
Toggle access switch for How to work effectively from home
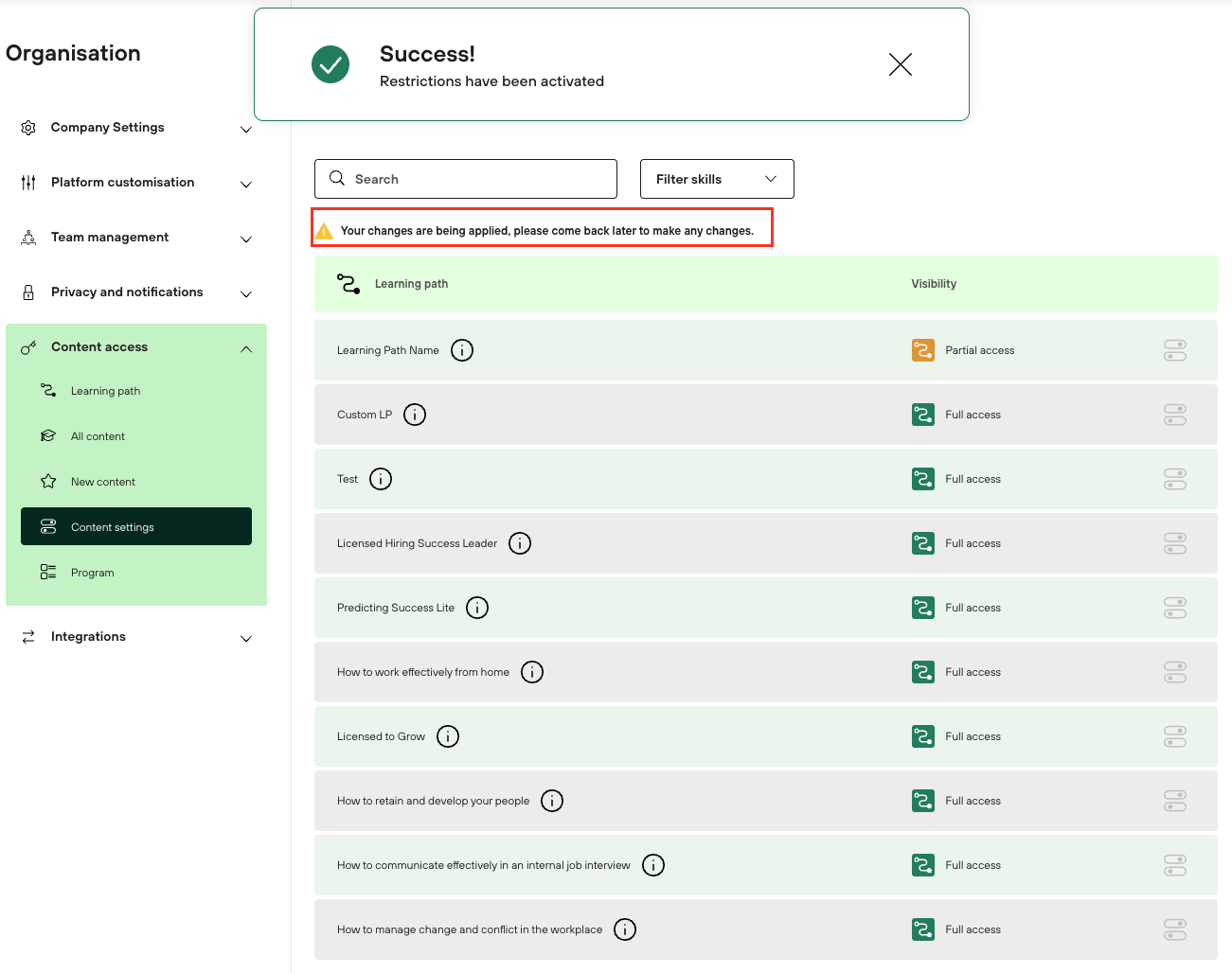(1174, 672)
